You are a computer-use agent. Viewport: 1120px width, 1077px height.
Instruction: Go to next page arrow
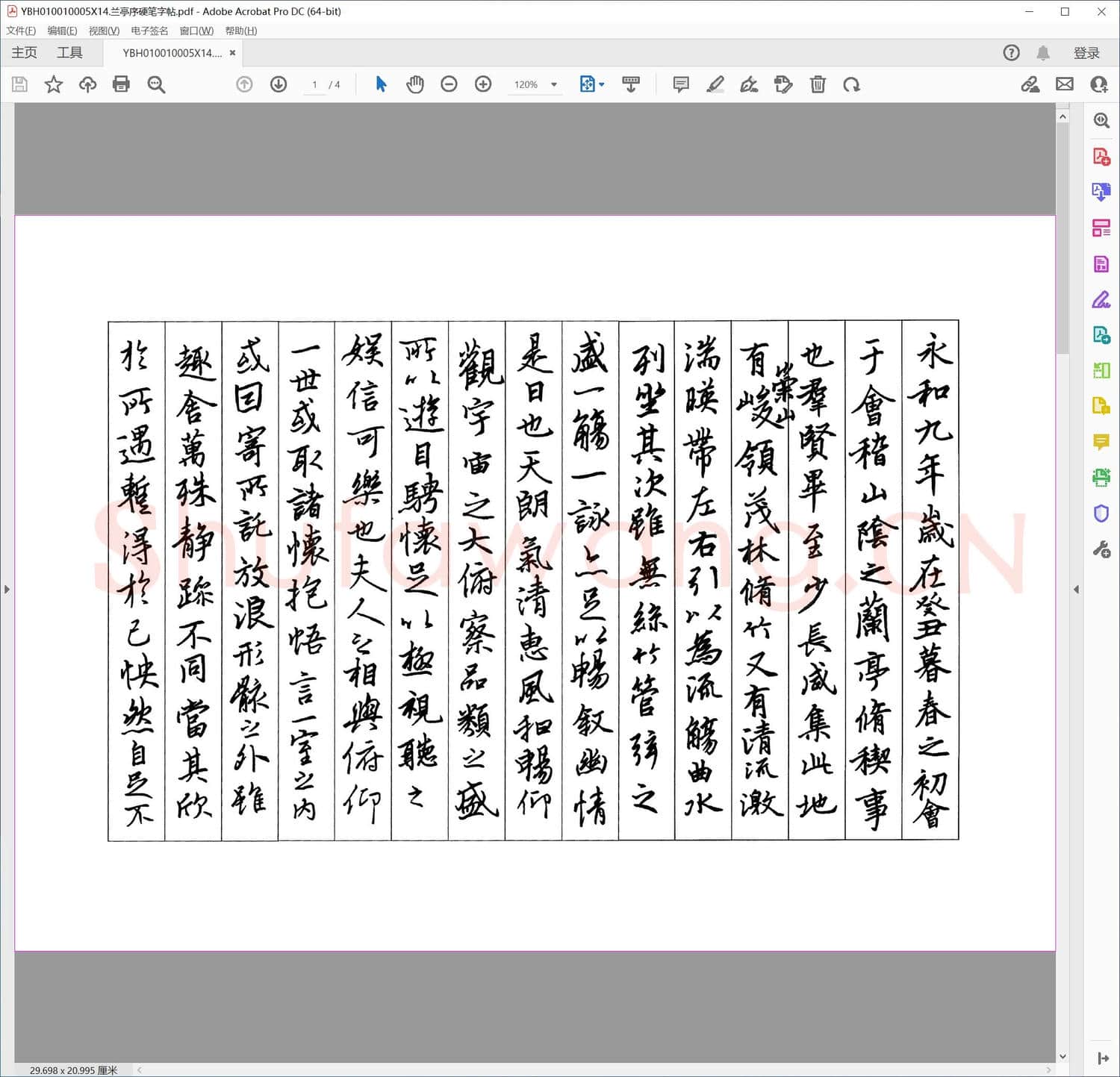tap(279, 84)
